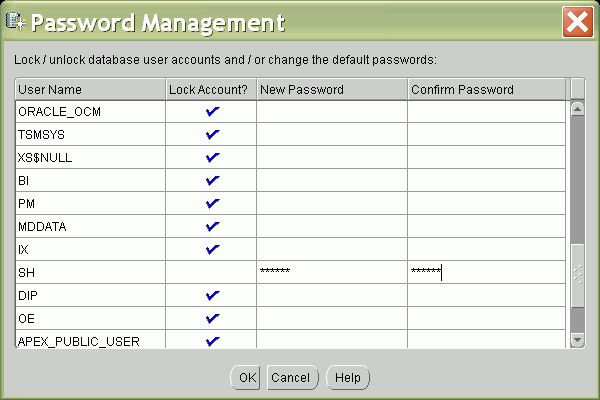Check the Lock Account cell for SH

[211, 272]
